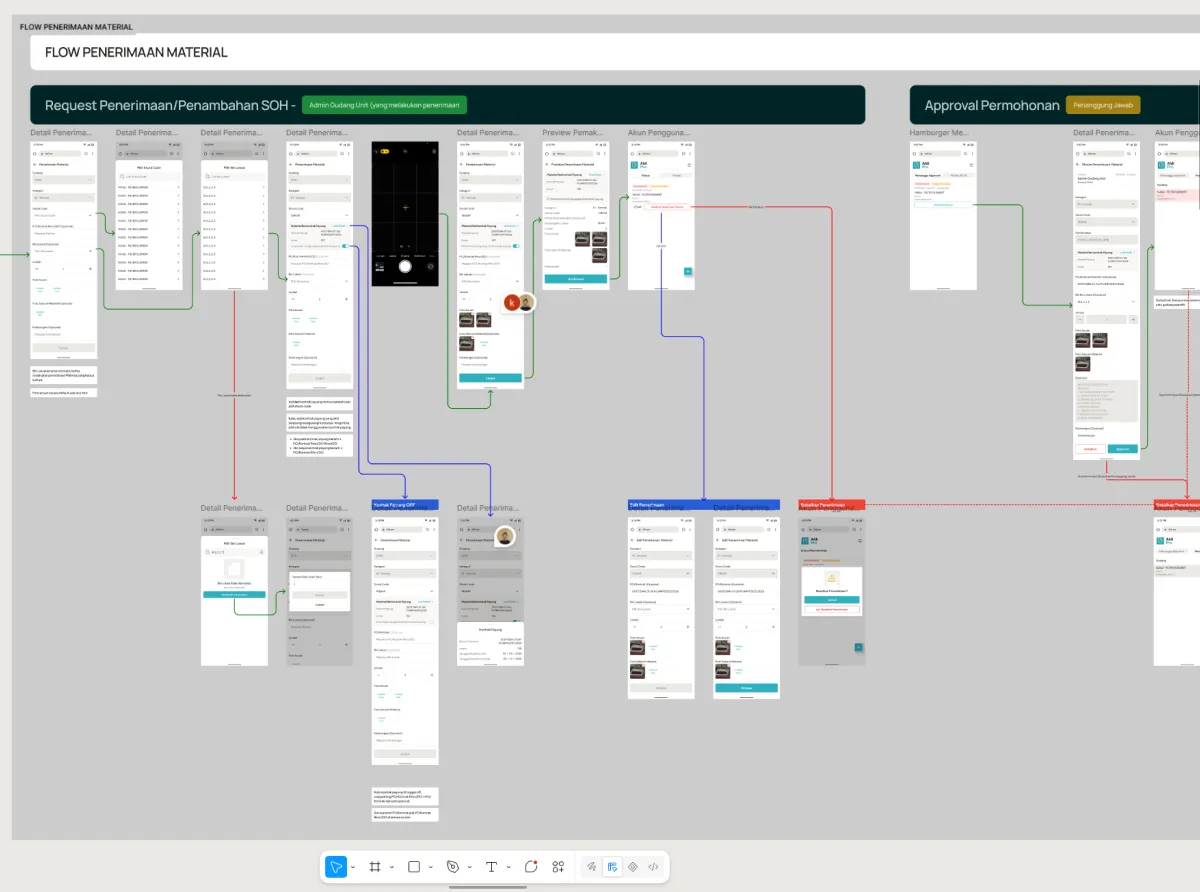Click the minus stepper in Approval detail frame

coord(1081,320)
